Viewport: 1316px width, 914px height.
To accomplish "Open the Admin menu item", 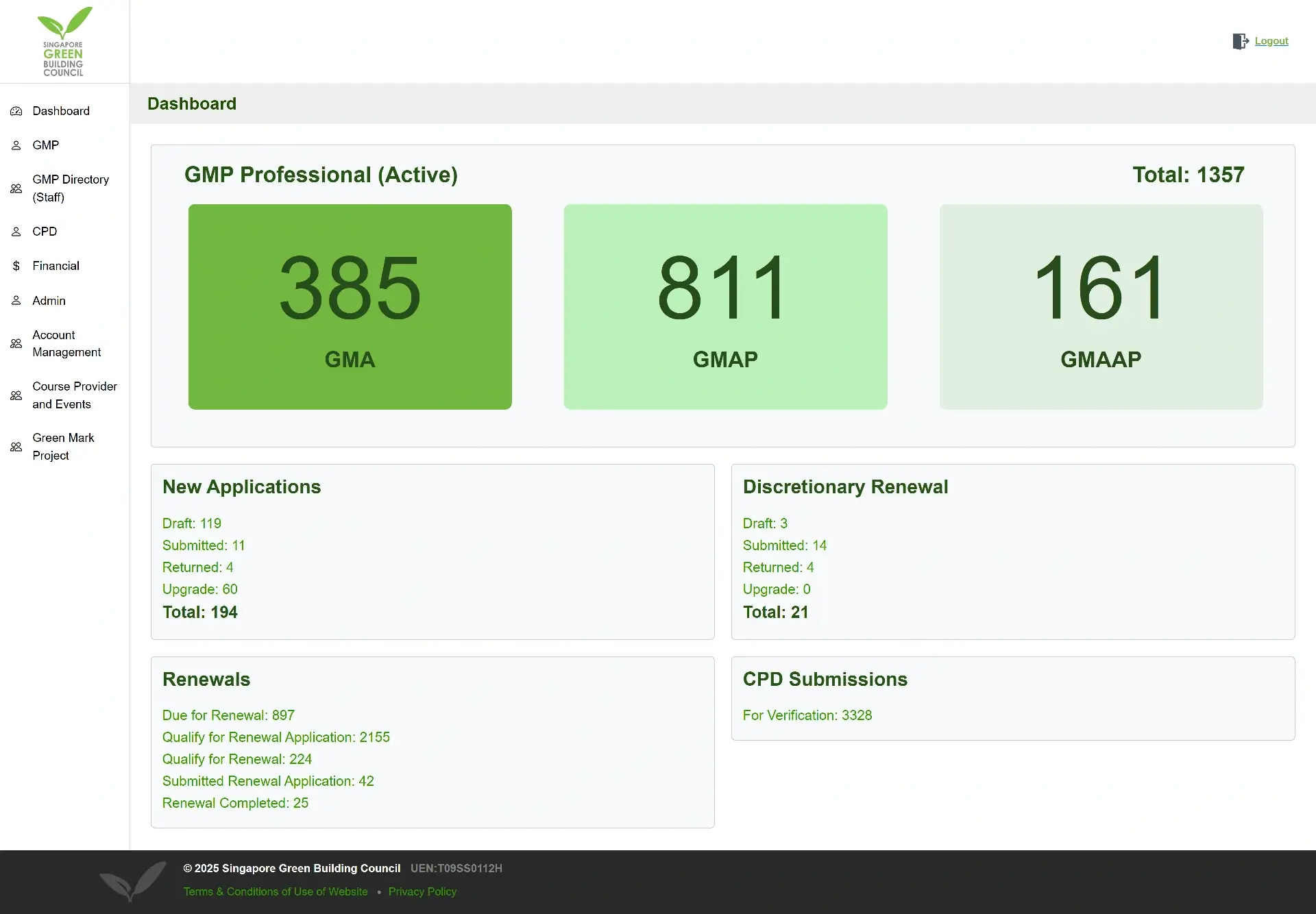I will coord(49,301).
